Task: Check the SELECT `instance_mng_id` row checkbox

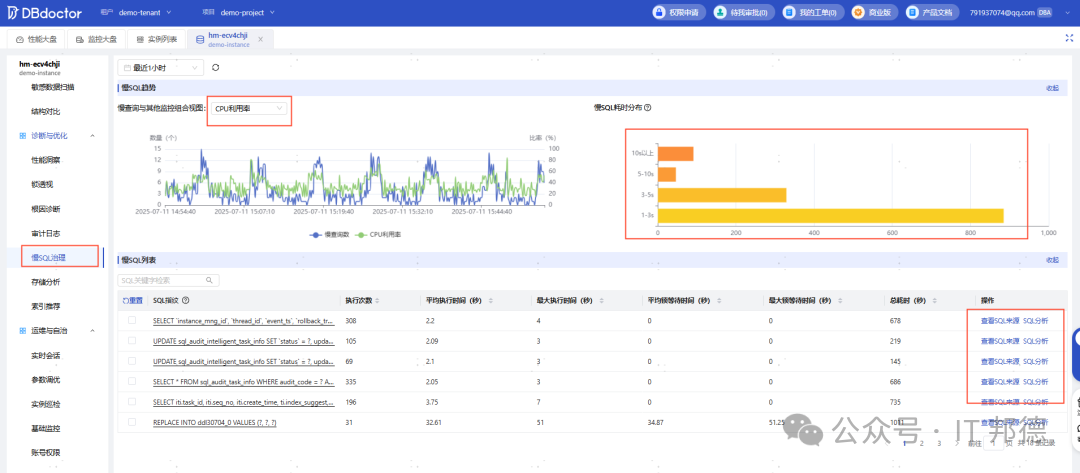Action: pyautogui.click(x=132, y=321)
